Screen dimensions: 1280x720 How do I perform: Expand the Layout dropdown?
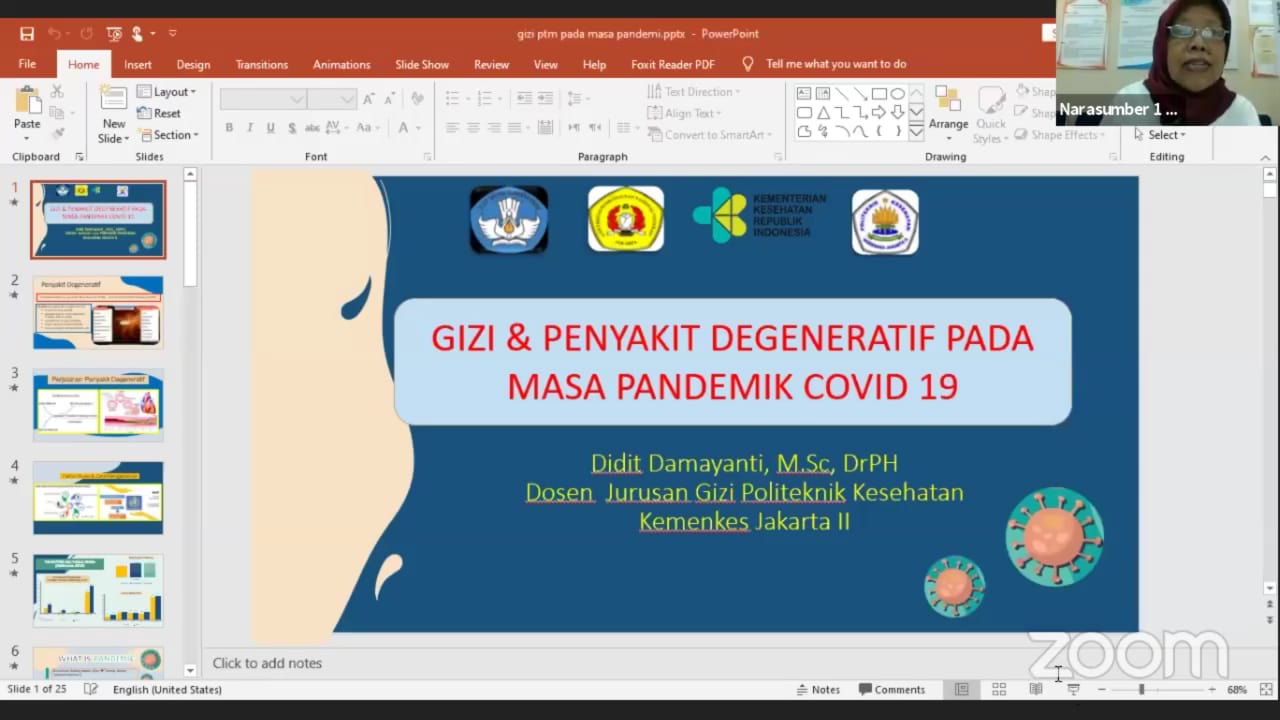[x=168, y=92]
